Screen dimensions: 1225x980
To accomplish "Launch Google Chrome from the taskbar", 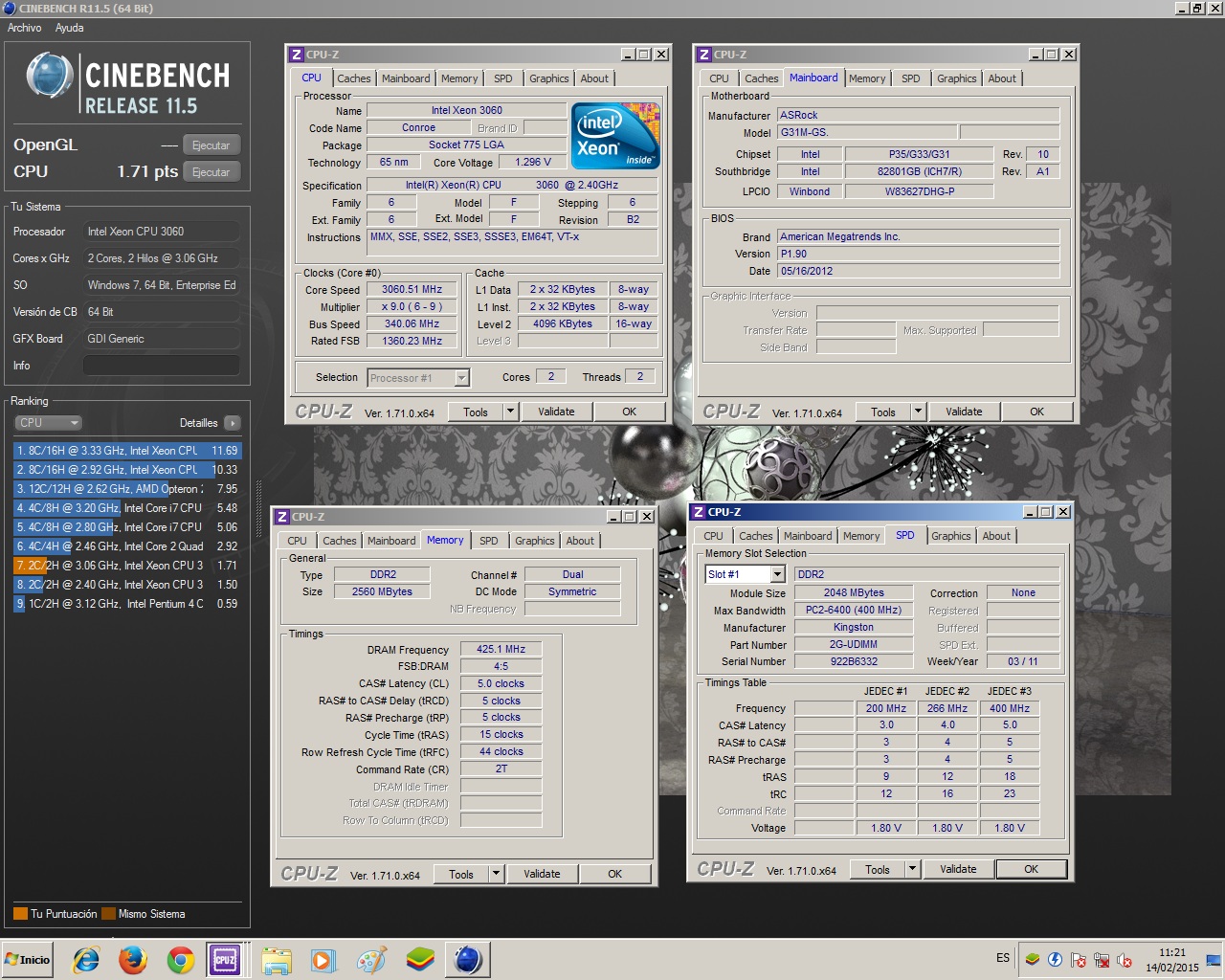I will point(180,960).
